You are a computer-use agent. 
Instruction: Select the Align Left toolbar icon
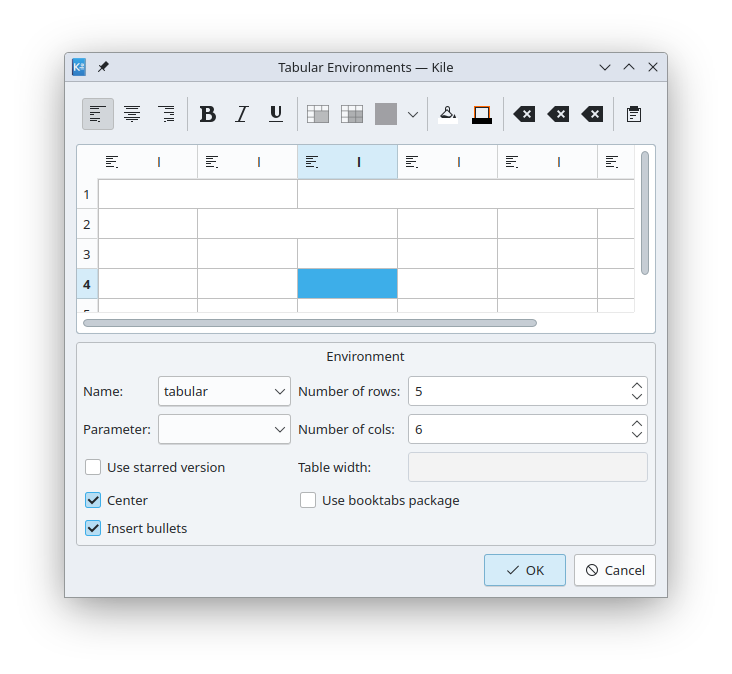[x=98, y=114]
